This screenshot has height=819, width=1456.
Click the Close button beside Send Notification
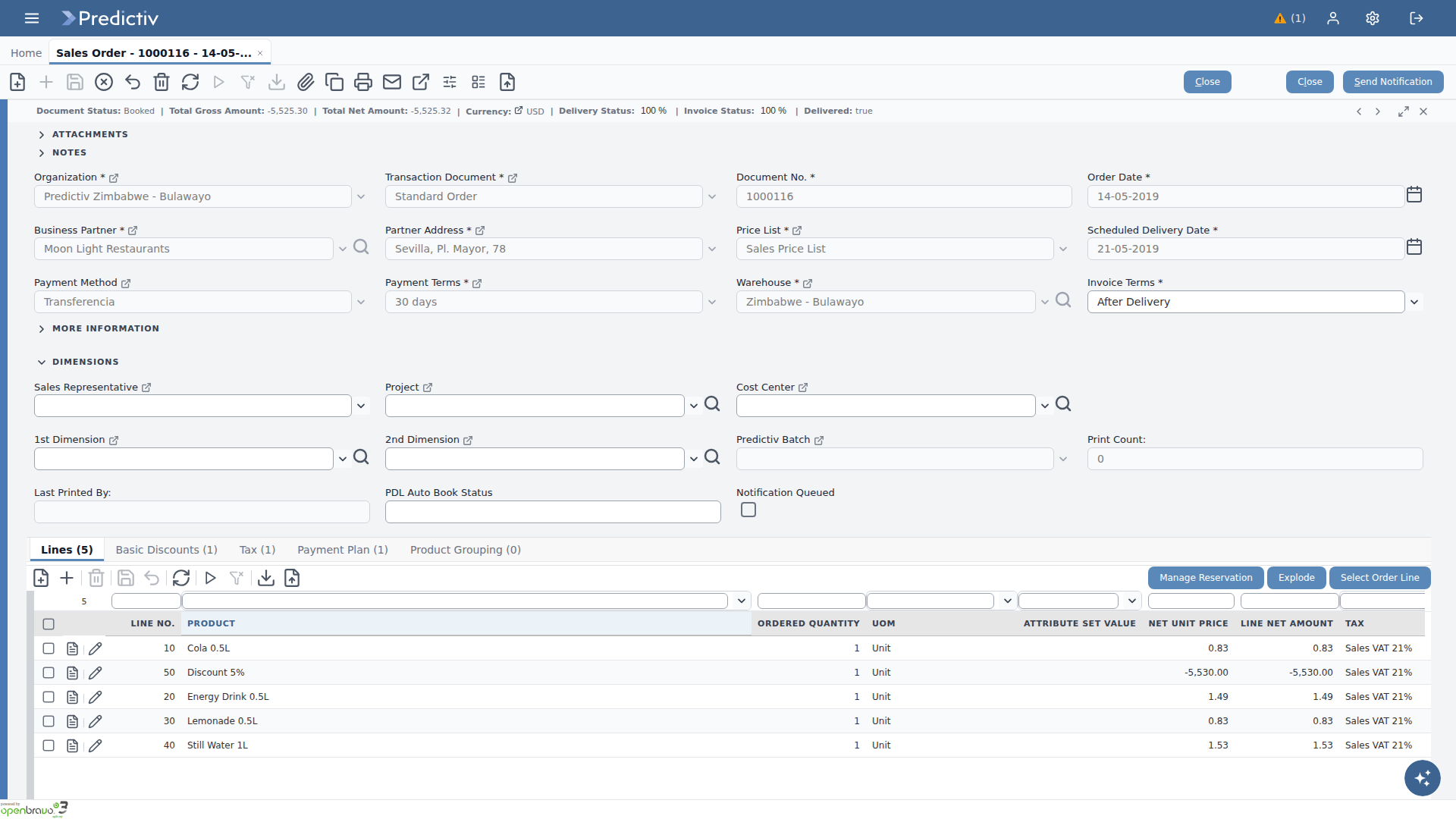(x=1310, y=82)
